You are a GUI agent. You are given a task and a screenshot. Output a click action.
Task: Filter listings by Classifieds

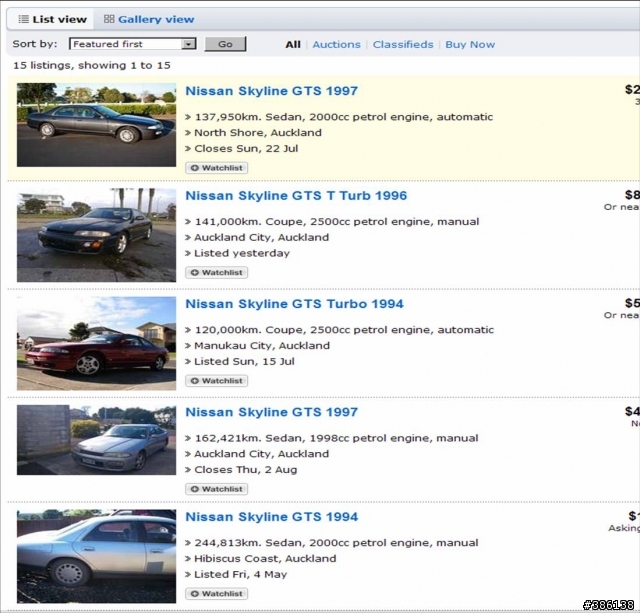point(403,44)
